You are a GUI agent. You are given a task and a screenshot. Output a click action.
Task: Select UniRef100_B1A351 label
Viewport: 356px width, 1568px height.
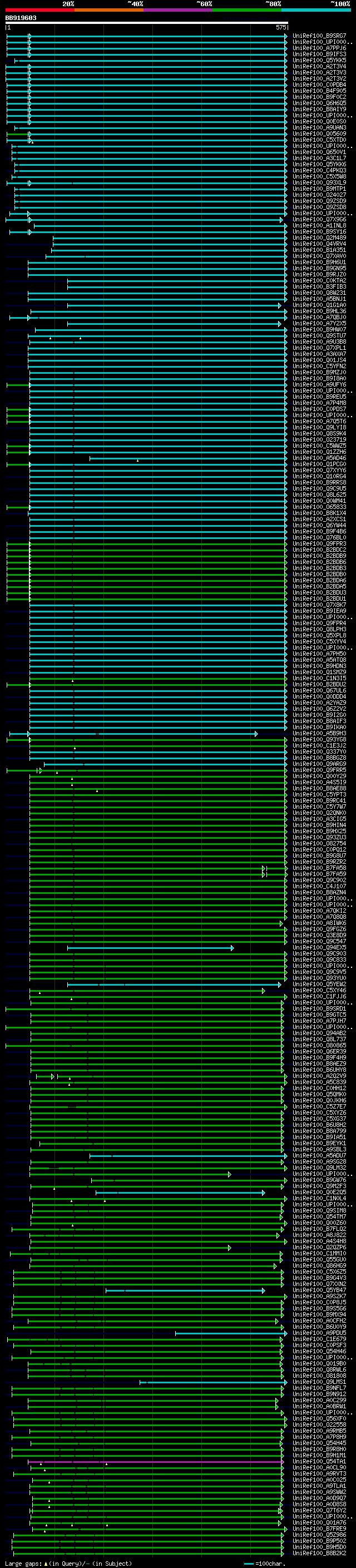[319, 250]
